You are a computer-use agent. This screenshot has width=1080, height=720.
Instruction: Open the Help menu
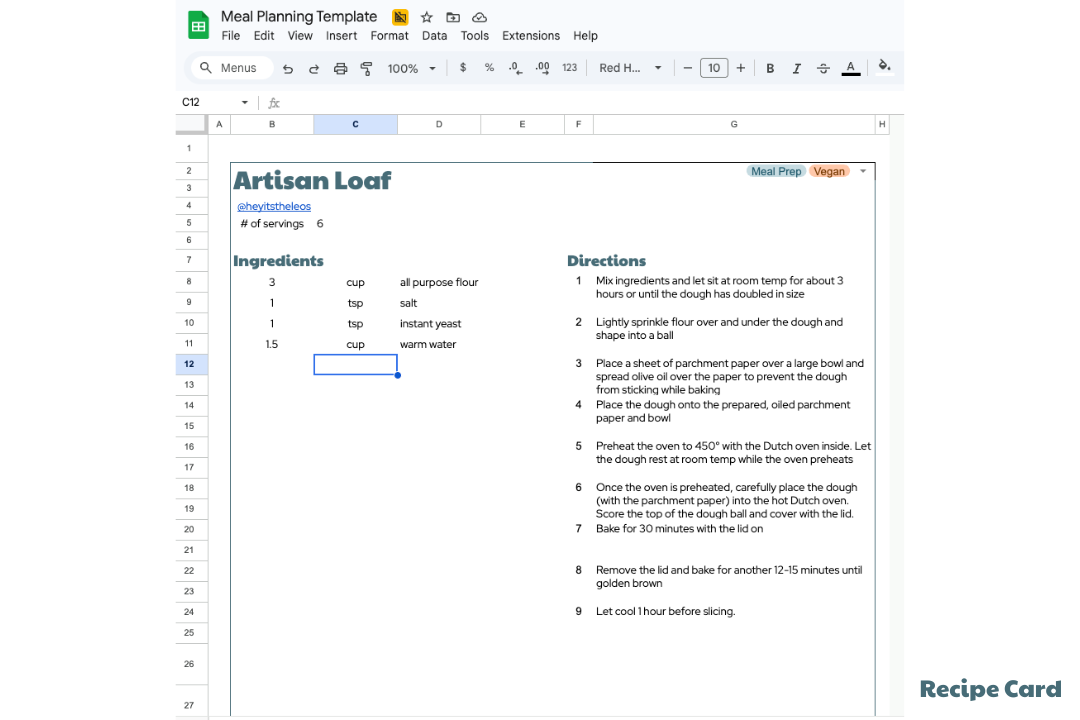pyautogui.click(x=585, y=36)
